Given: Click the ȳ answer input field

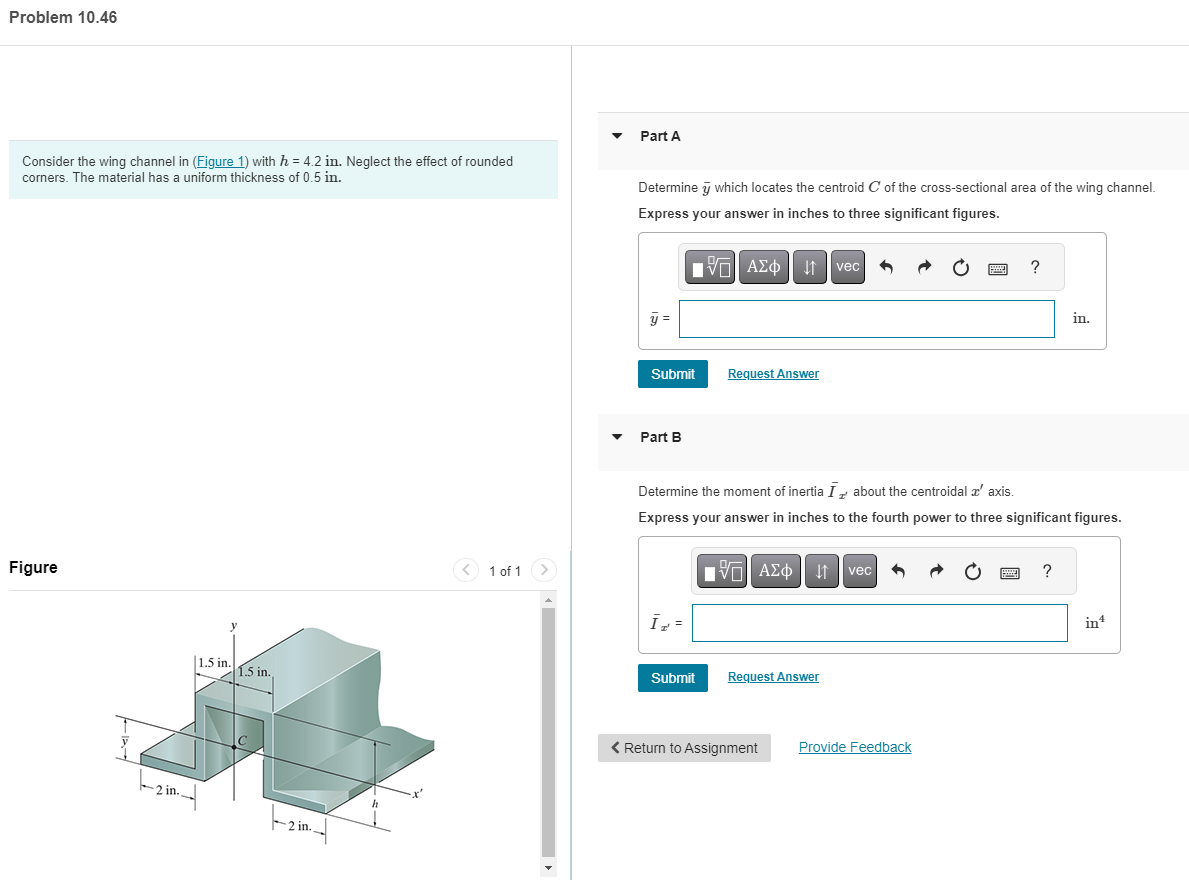Looking at the screenshot, I should point(866,318).
